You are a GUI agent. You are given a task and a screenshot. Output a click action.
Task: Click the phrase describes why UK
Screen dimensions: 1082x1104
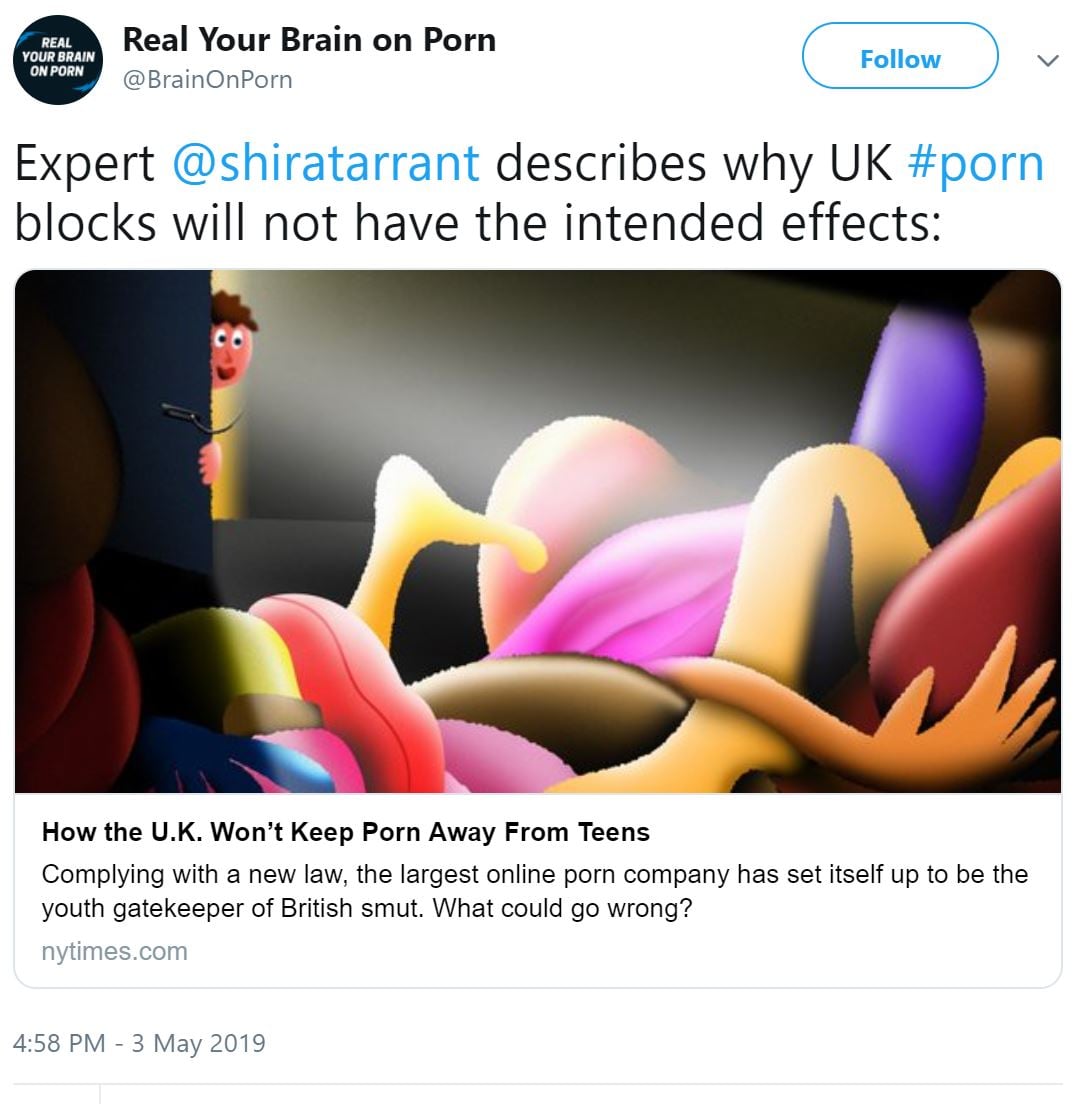coord(694,163)
